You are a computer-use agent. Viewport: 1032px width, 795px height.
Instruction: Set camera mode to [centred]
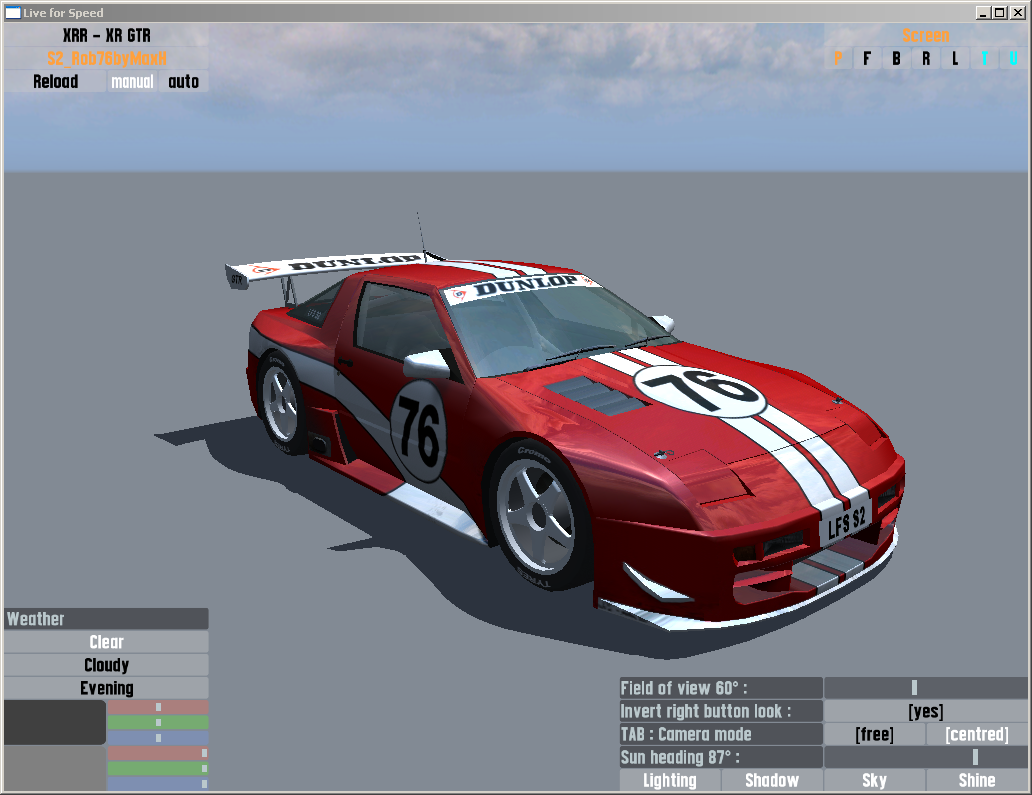click(977, 734)
